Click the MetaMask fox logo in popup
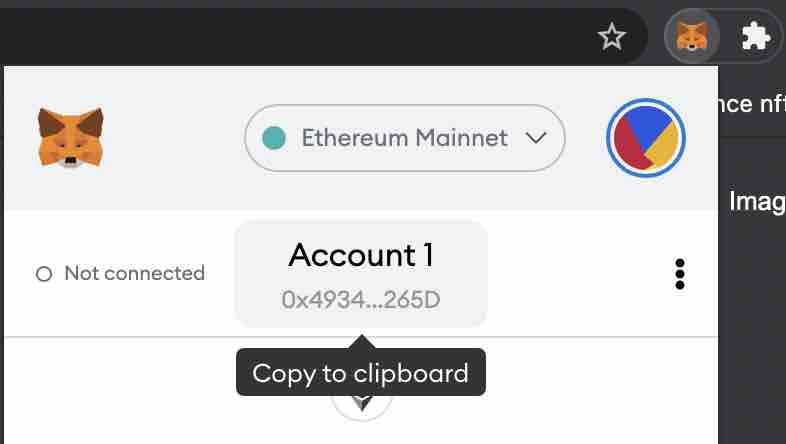The image size is (786, 444). [71, 137]
